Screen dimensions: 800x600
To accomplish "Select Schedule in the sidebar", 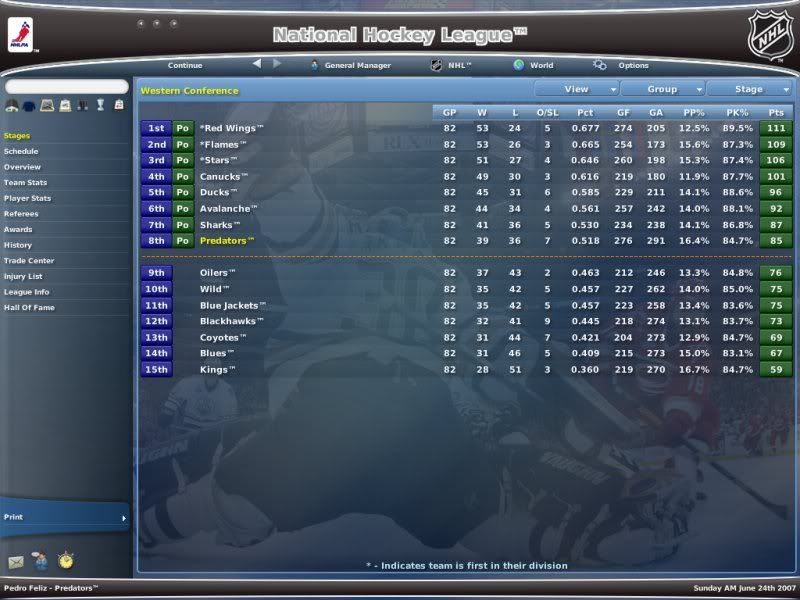I will pyautogui.click(x=21, y=152).
